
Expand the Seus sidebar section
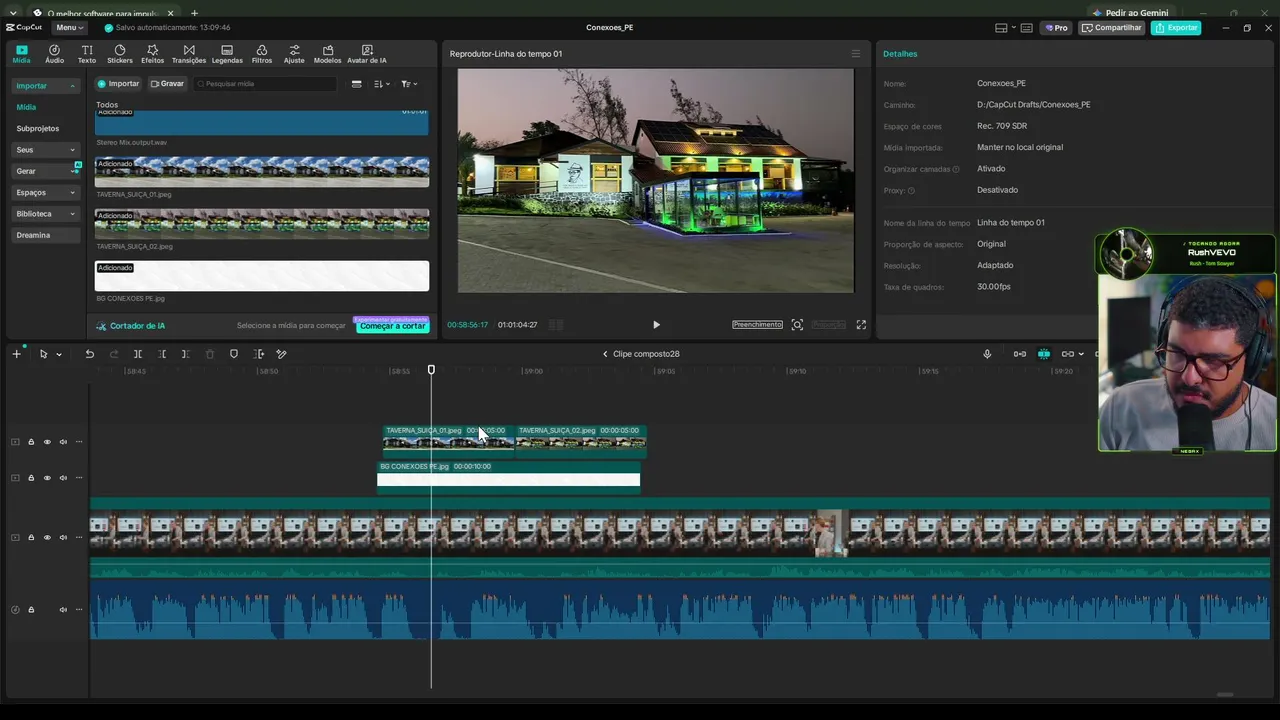point(45,150)
